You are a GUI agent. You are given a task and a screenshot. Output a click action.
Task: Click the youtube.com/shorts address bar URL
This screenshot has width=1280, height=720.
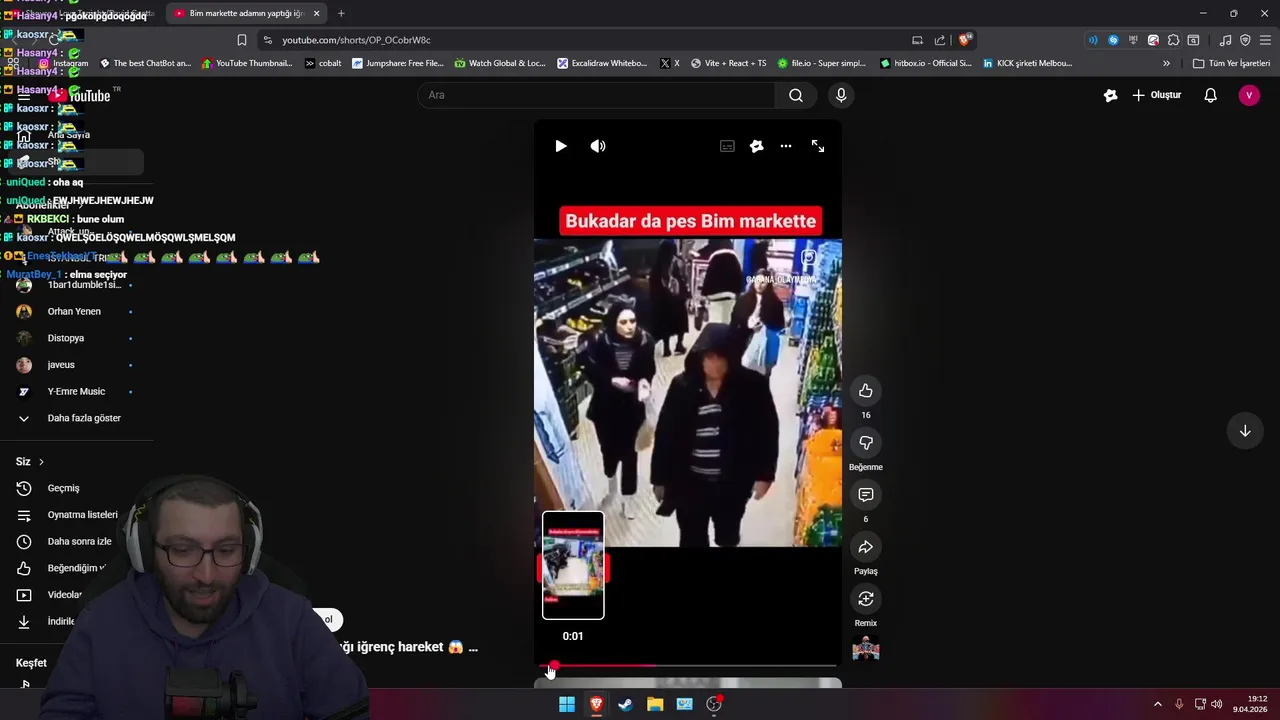(x=356, y=40)
